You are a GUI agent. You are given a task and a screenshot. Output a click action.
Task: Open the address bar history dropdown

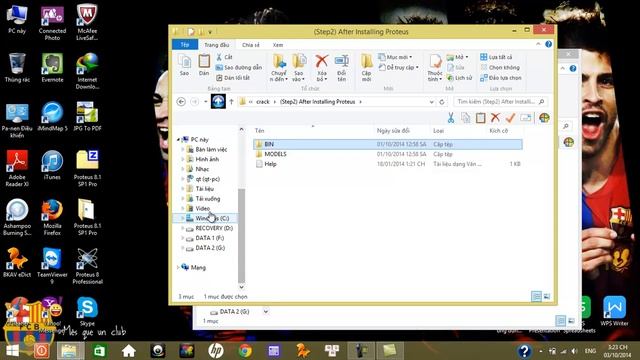pos(431,102)
